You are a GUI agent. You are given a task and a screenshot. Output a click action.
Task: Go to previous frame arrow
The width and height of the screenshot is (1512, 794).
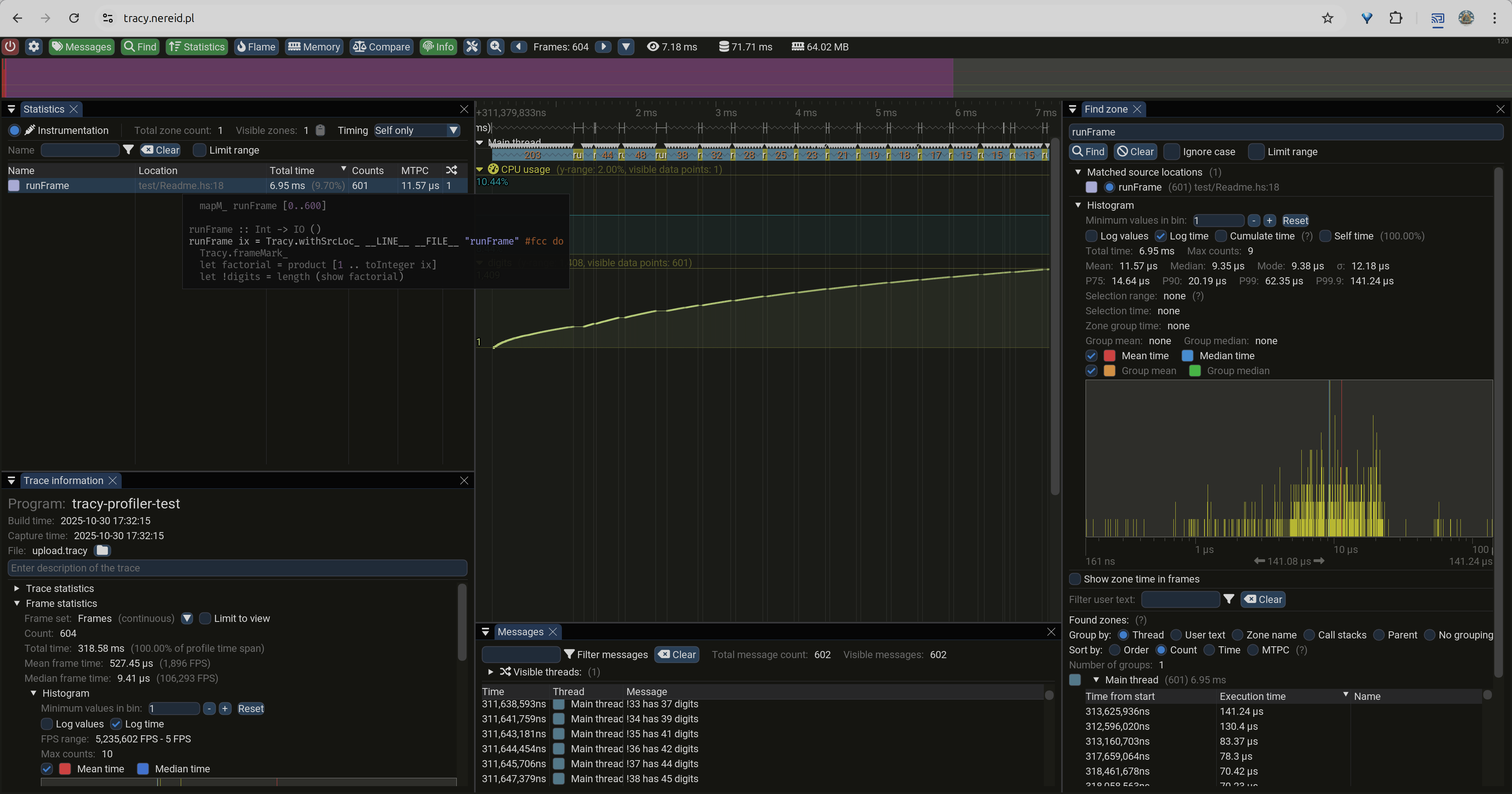click(x=519, y=46)
